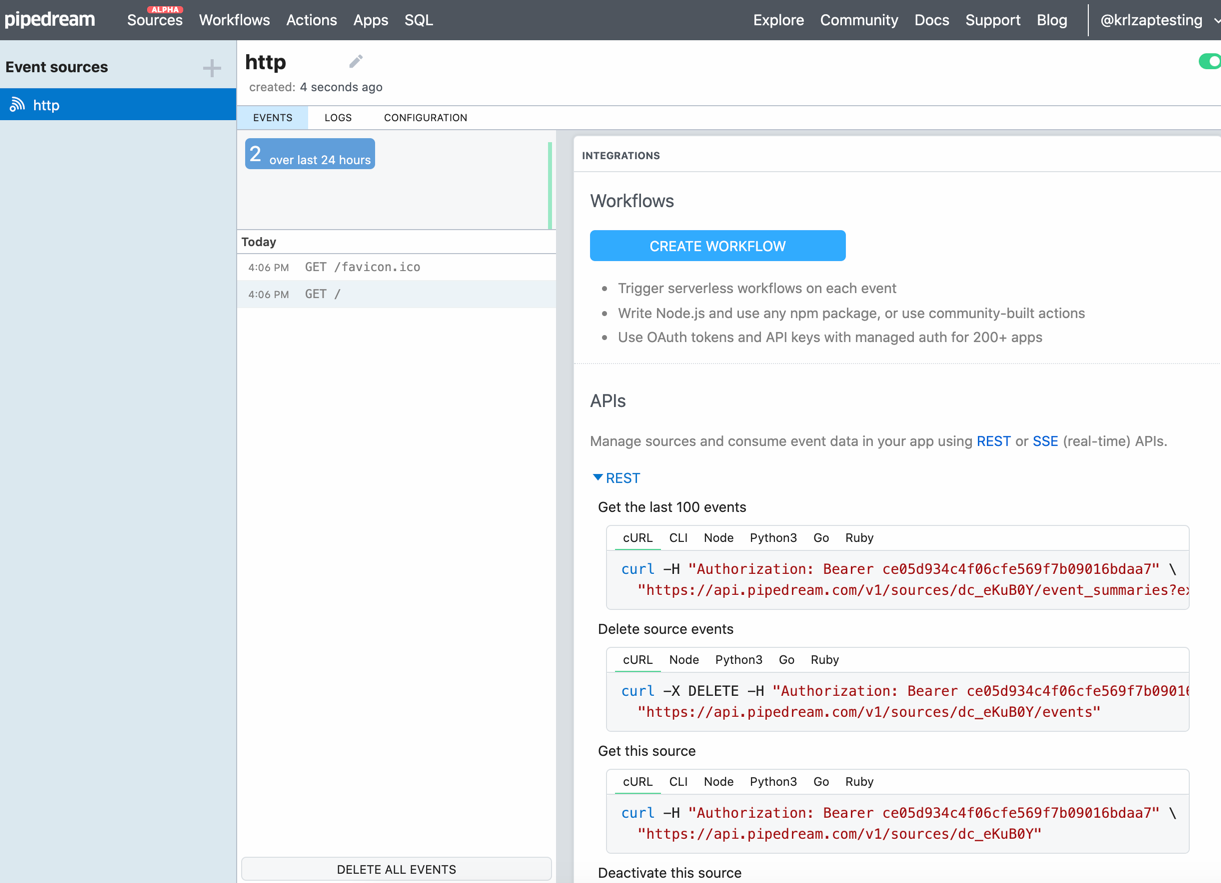Select Go tab under Get this source

tap(821, 782)
